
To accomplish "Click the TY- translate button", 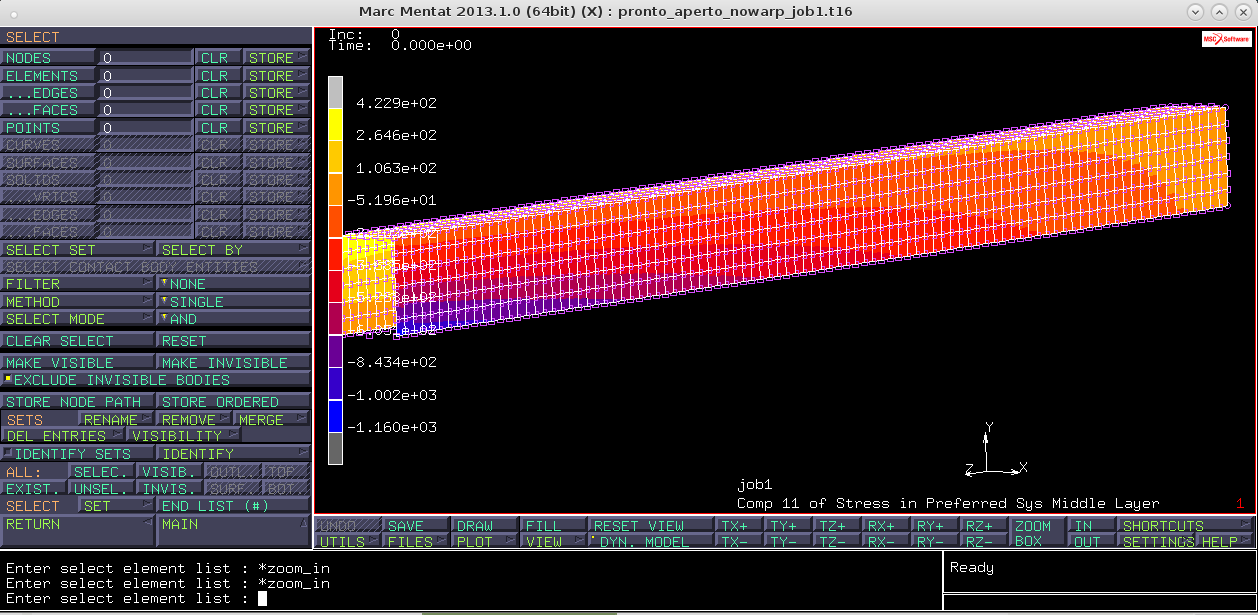I will pos(787,541).
